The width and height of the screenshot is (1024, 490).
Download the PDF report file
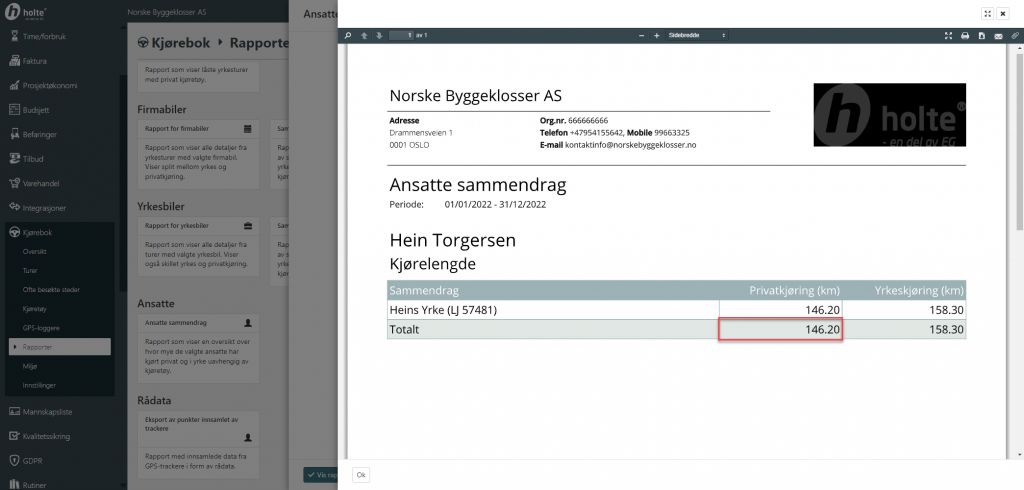pyautogui.click(x=982, y=35)
